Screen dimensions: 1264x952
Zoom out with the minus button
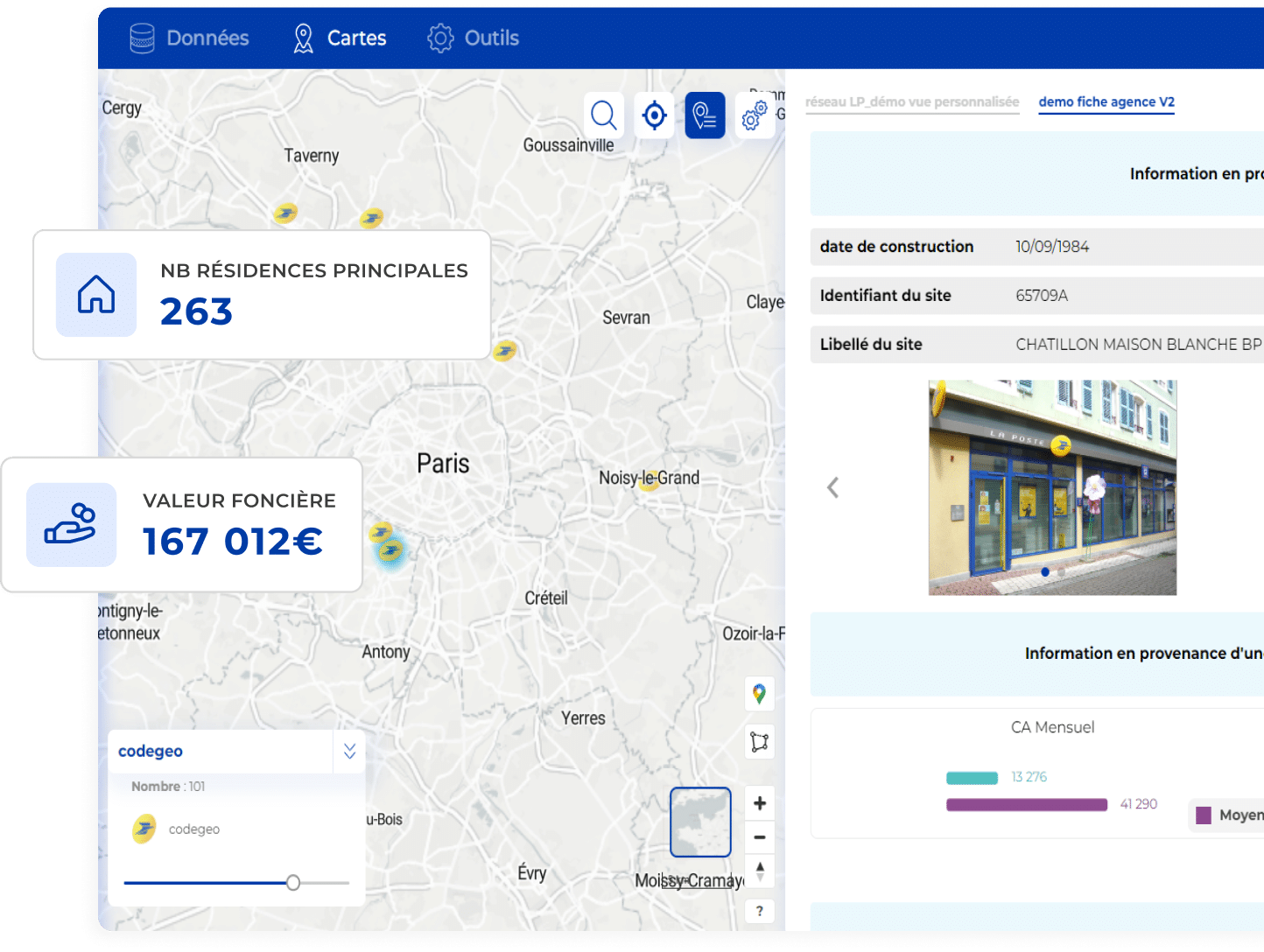[x=759, y=837]
